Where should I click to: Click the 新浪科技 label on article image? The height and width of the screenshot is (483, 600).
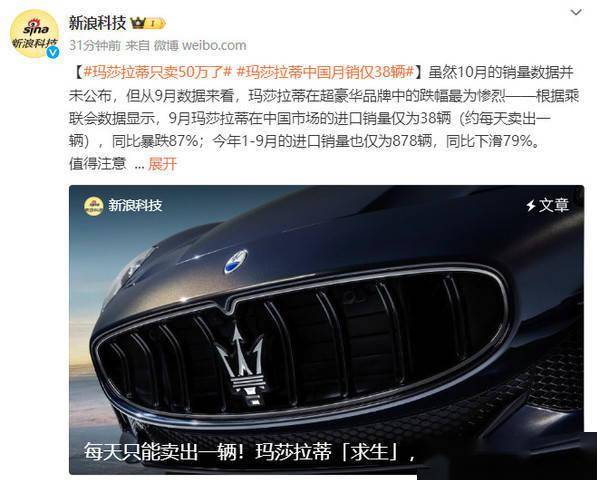click(135, 206)
